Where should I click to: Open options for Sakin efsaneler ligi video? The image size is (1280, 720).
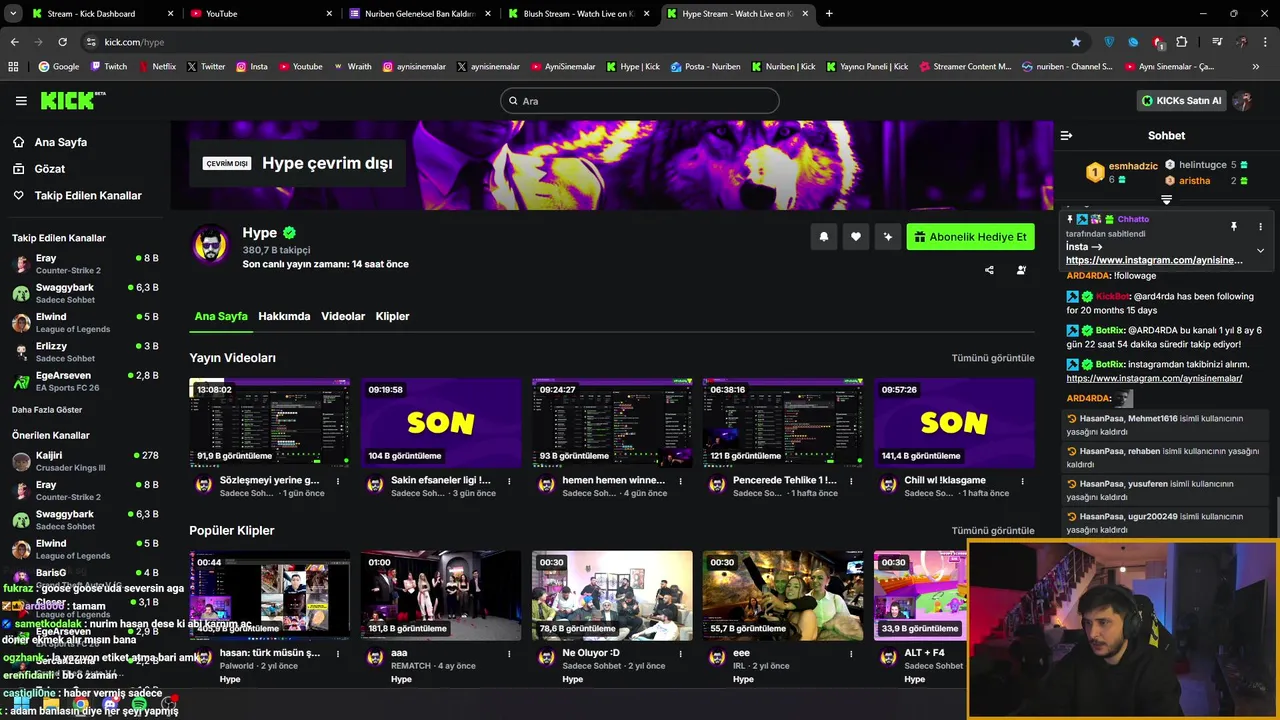509,481
